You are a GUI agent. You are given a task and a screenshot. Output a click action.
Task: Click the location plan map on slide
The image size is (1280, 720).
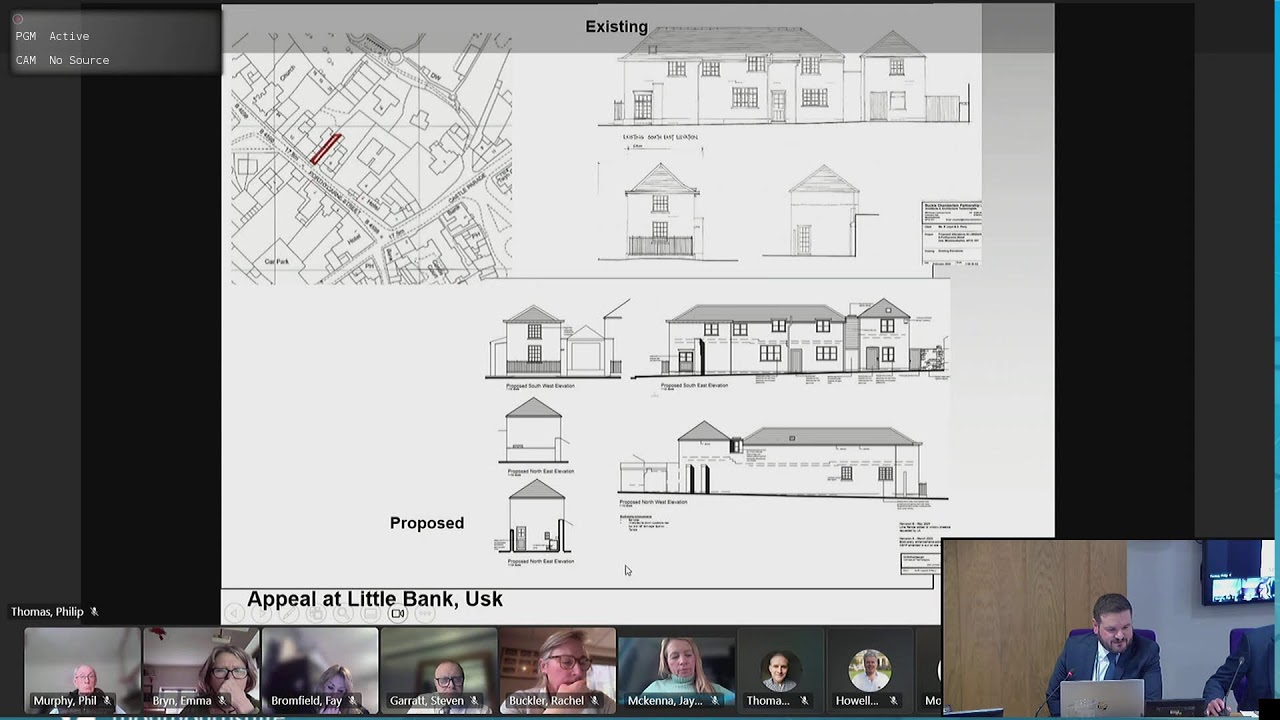click(x=372, y=158)
